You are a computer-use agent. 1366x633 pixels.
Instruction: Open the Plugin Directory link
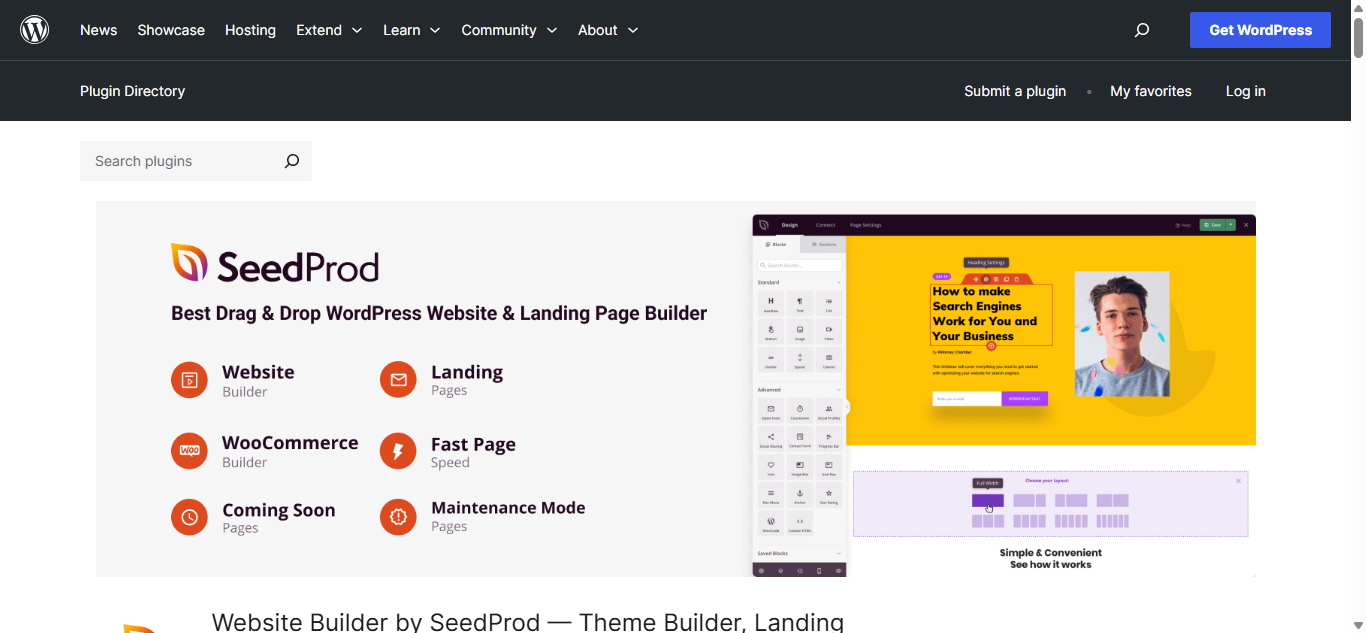[132, 91]
